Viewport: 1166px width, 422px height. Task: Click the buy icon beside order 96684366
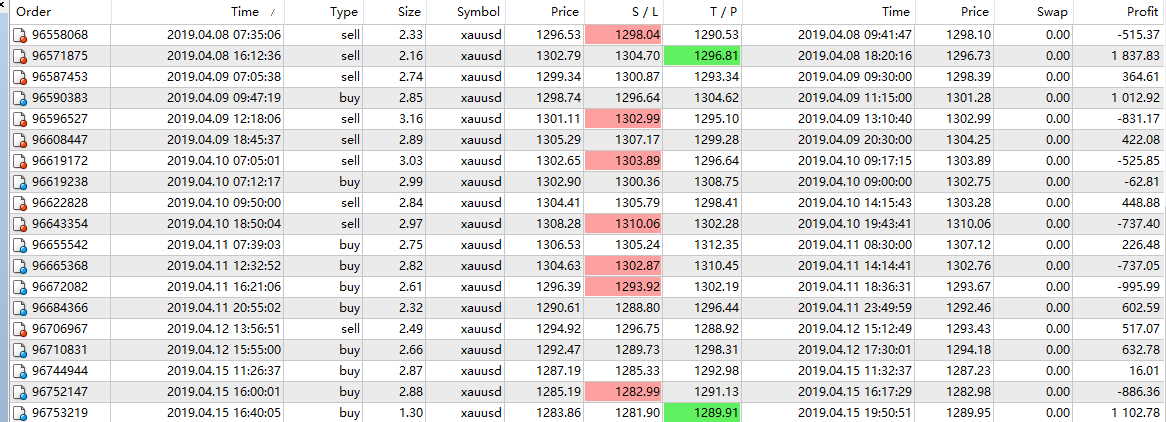pos(19,308)
